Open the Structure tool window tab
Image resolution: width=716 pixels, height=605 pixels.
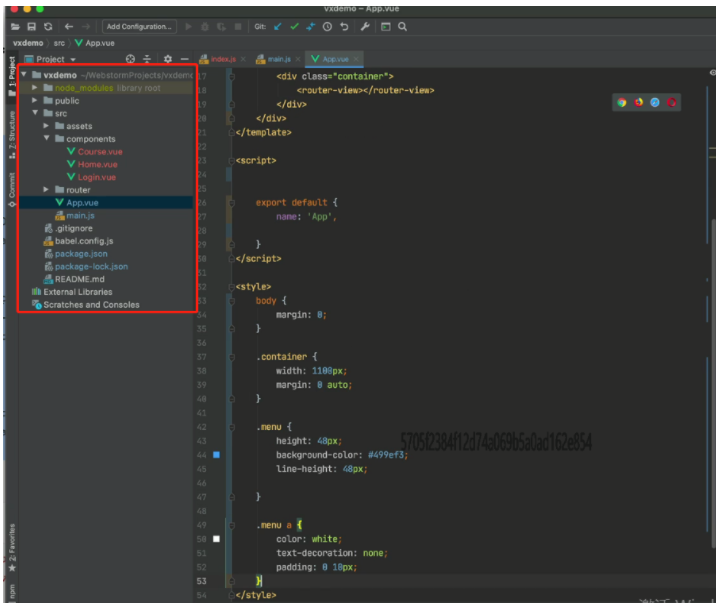coord(12,135)
